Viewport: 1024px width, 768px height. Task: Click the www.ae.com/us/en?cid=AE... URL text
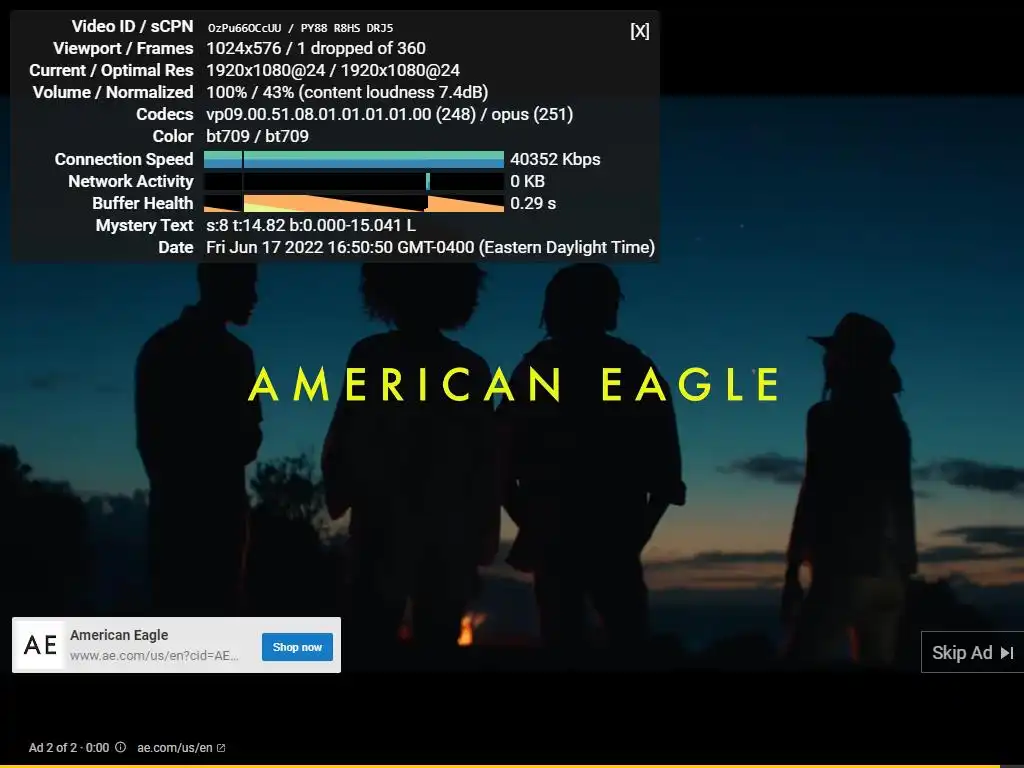154,656
